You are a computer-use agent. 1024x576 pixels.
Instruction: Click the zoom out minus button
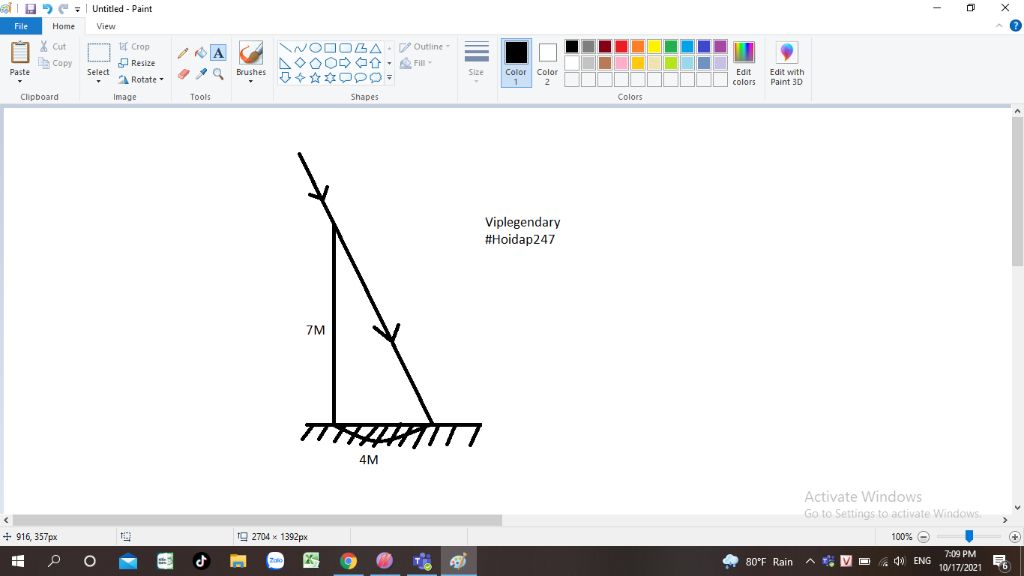(923, 537)
